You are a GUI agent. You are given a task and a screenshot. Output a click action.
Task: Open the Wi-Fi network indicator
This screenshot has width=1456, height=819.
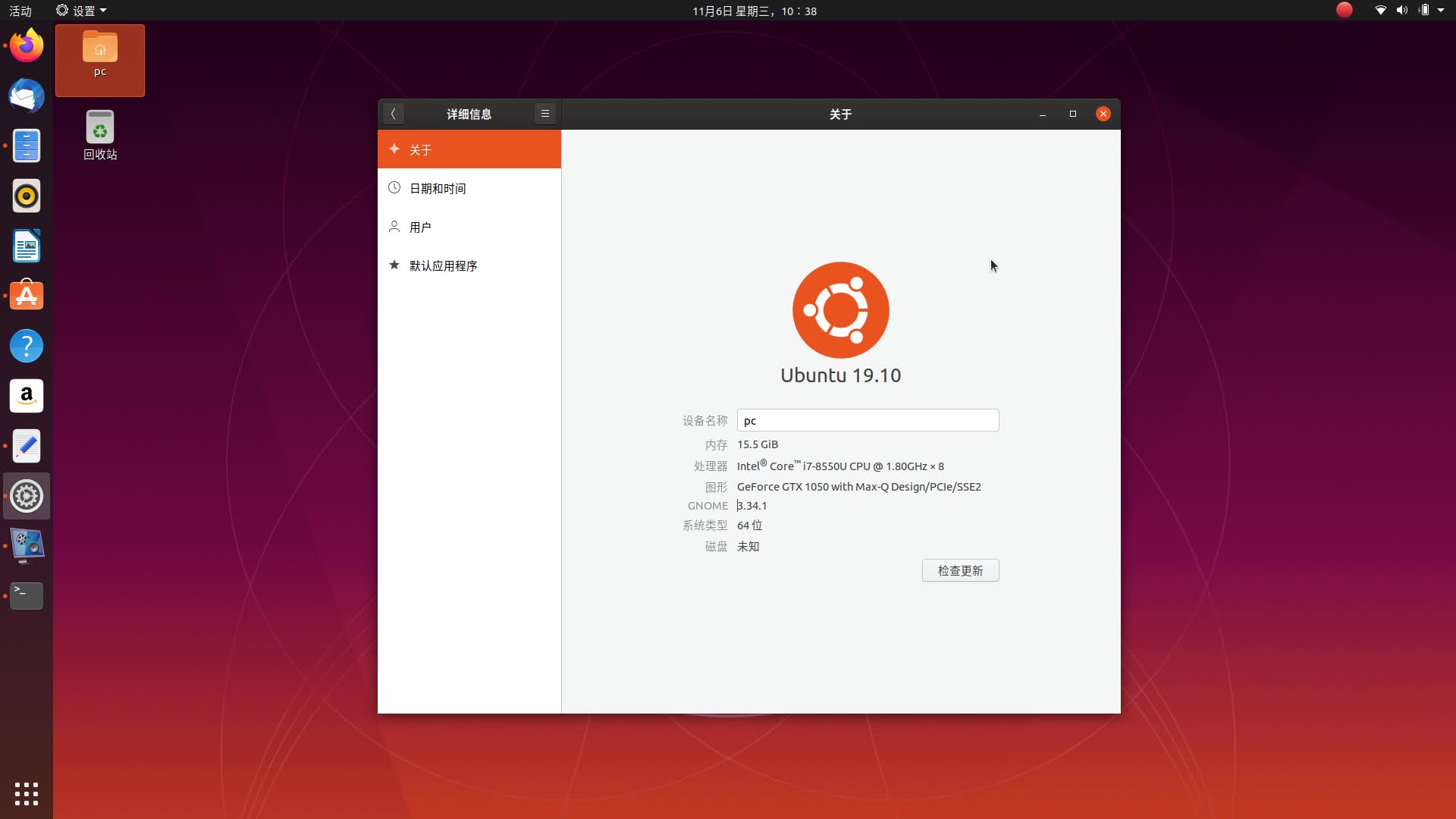point(1380,11)
